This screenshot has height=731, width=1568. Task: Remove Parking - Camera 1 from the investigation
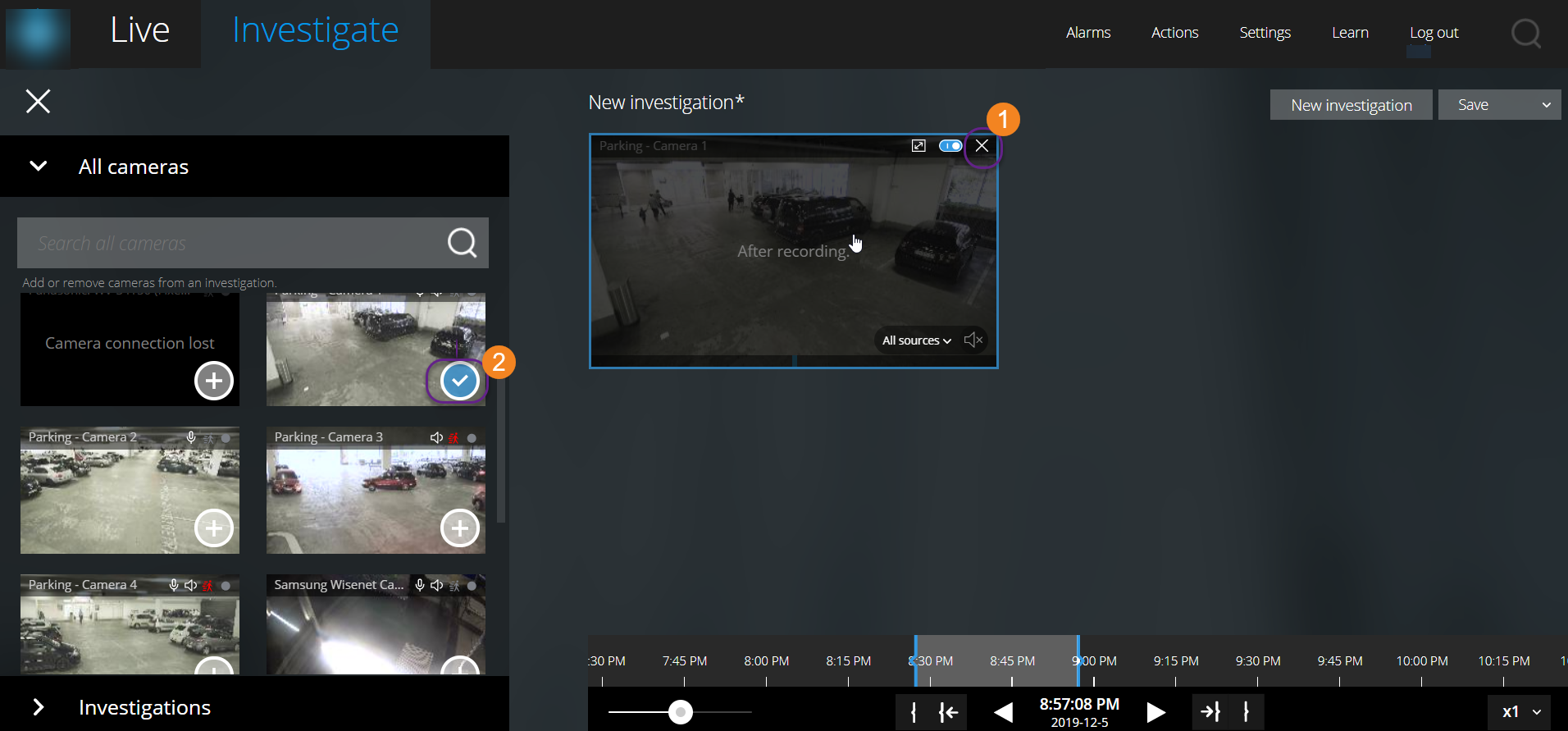[x=982, y=146]
